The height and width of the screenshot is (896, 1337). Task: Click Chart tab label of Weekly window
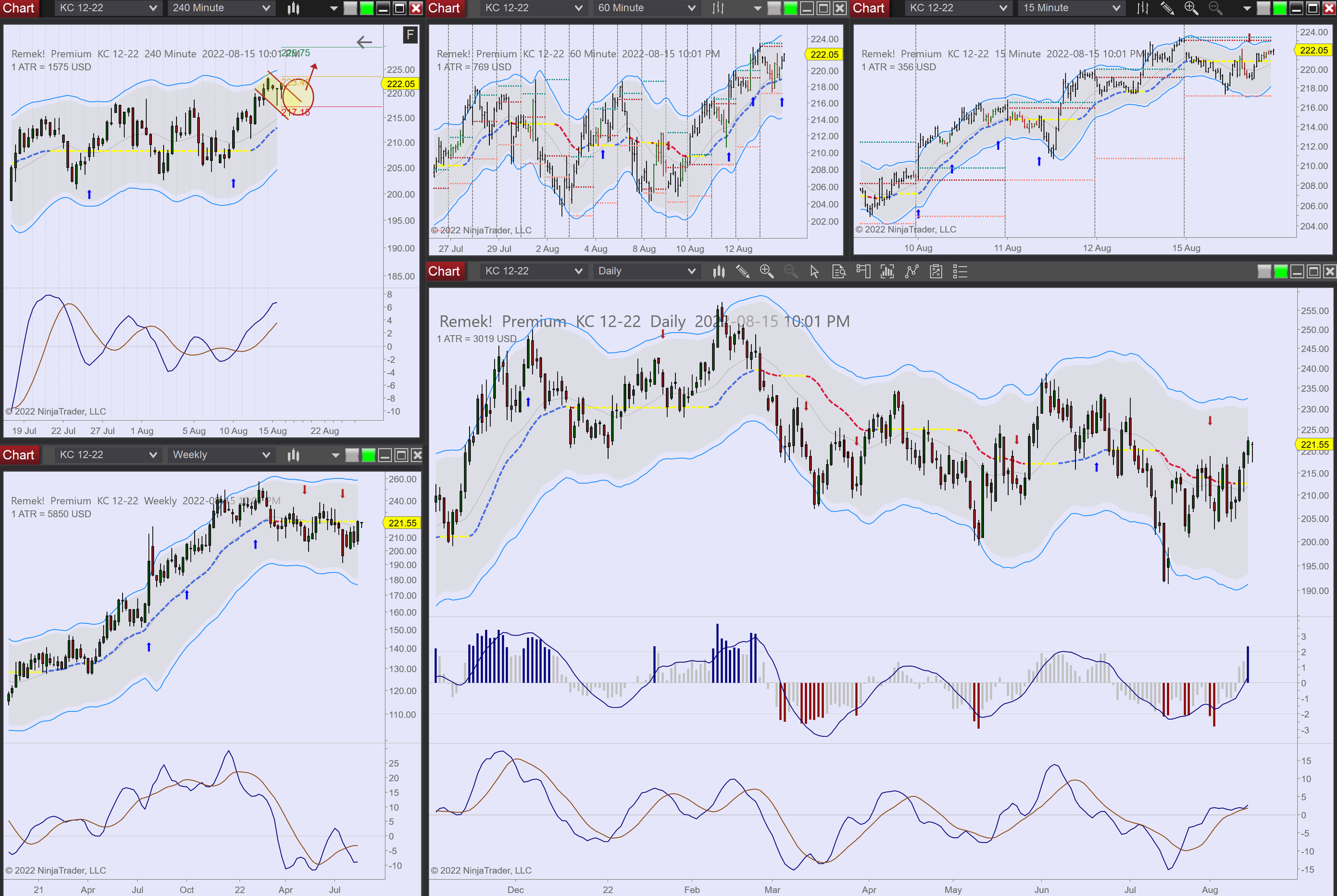click(19, 455)
